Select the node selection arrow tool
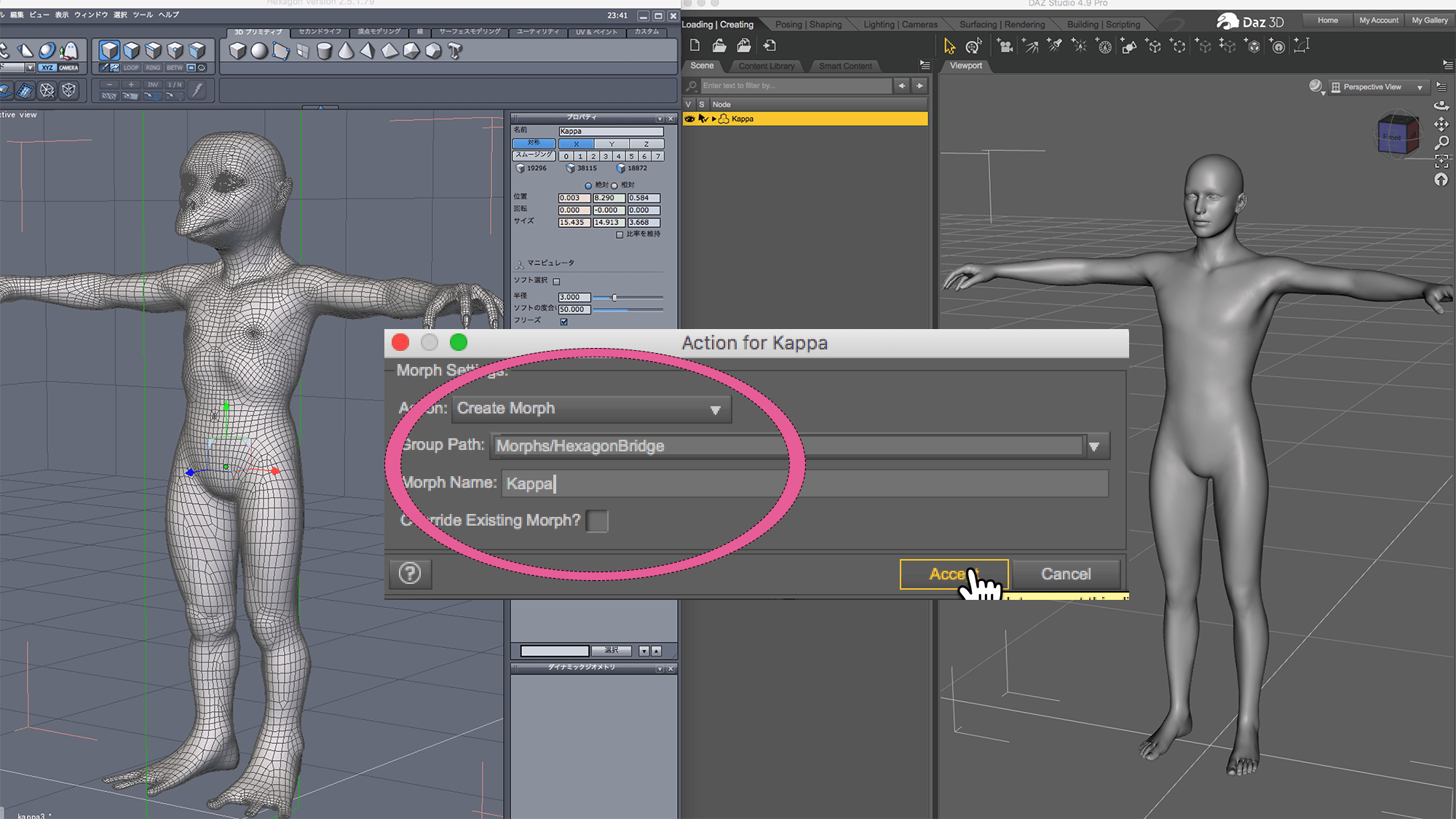The height and width of the screenshot is (819, 1456). [949, 47]
